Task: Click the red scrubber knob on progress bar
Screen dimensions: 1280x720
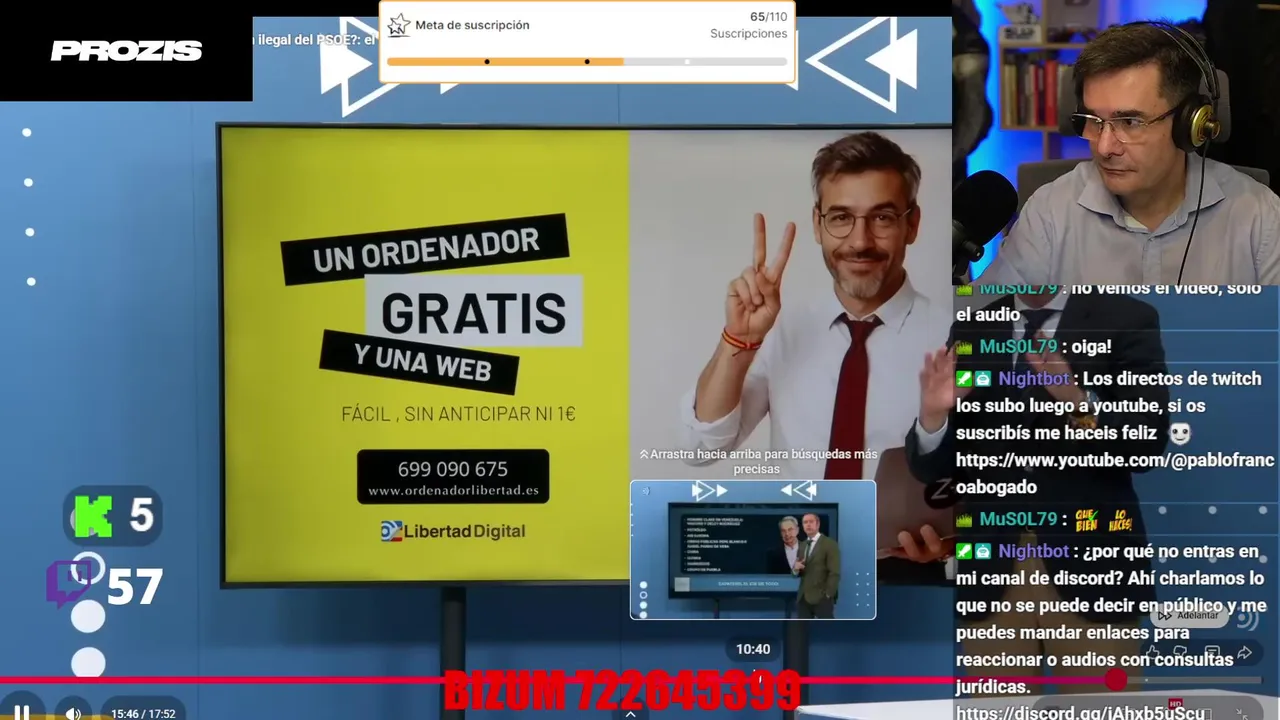Action: (1116, 680)
